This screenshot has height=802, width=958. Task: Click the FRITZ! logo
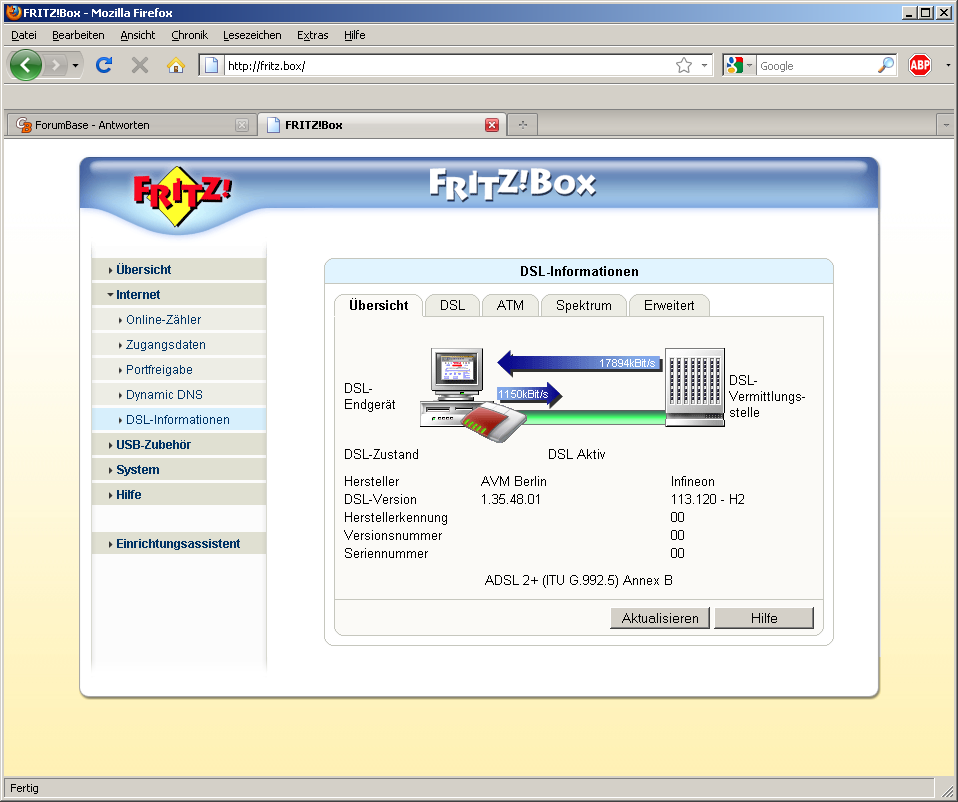click(x=181, y=196)
